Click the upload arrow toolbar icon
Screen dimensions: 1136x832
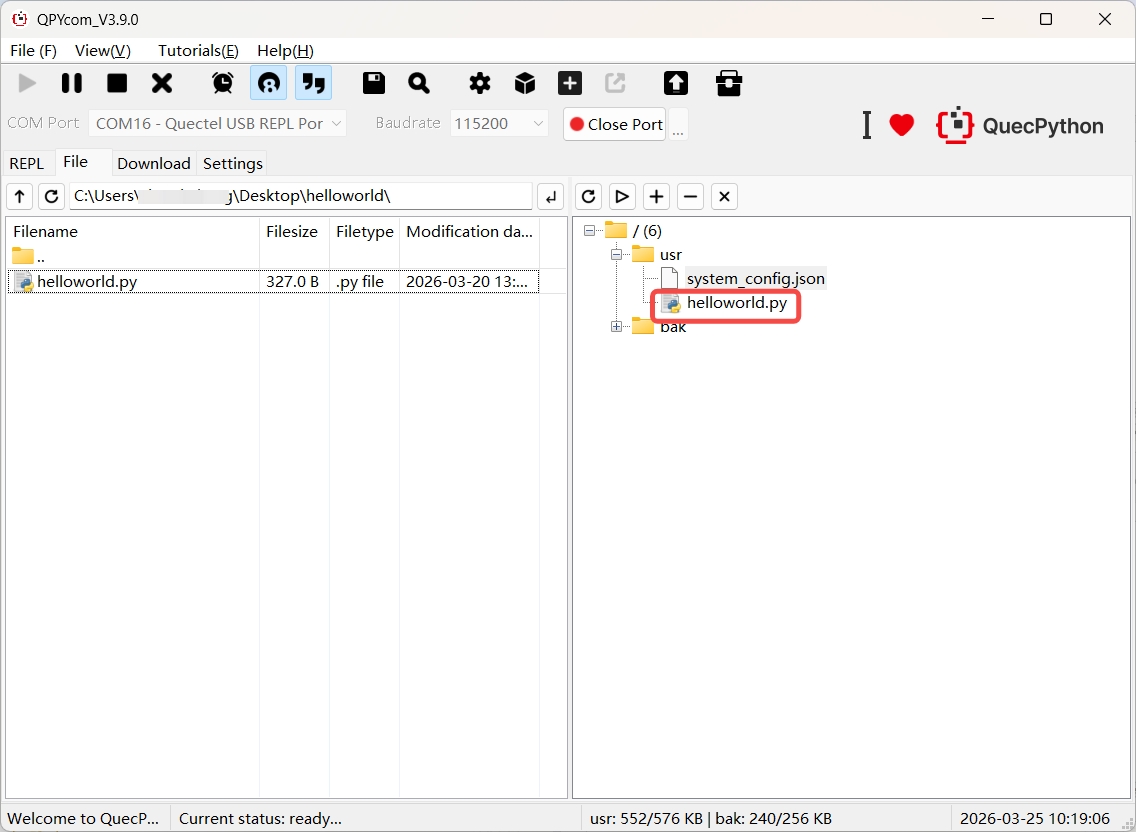pyautogui.click(x=676, y=83)
